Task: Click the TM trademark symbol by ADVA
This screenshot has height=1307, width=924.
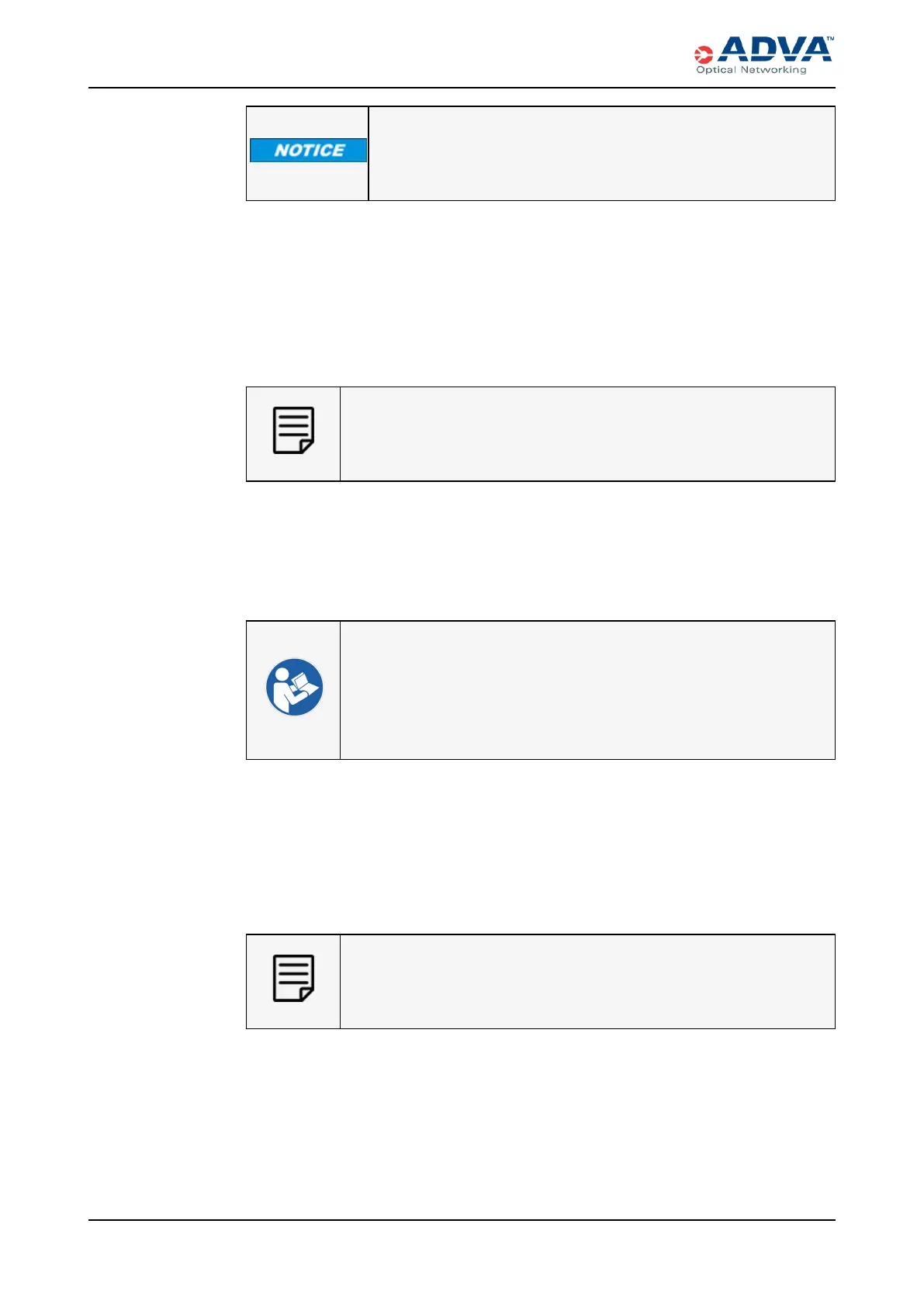Action: 829,39
